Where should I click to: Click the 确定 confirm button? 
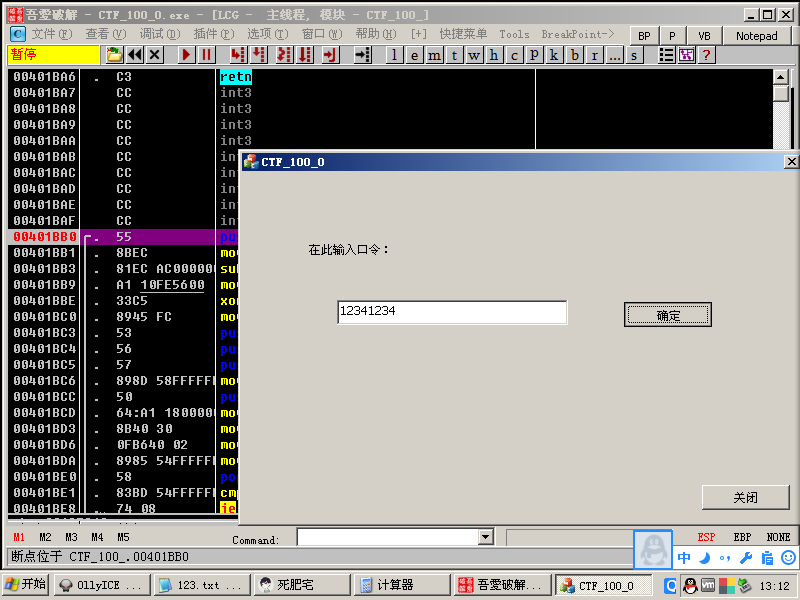click(668, 315)
